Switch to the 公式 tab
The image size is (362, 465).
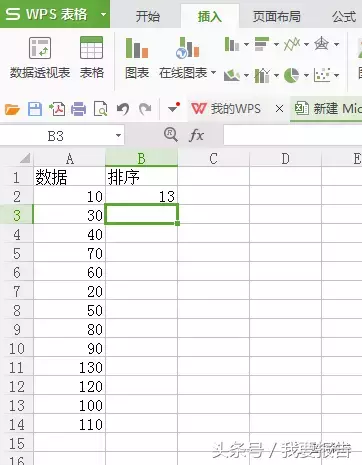pos(344,16)
